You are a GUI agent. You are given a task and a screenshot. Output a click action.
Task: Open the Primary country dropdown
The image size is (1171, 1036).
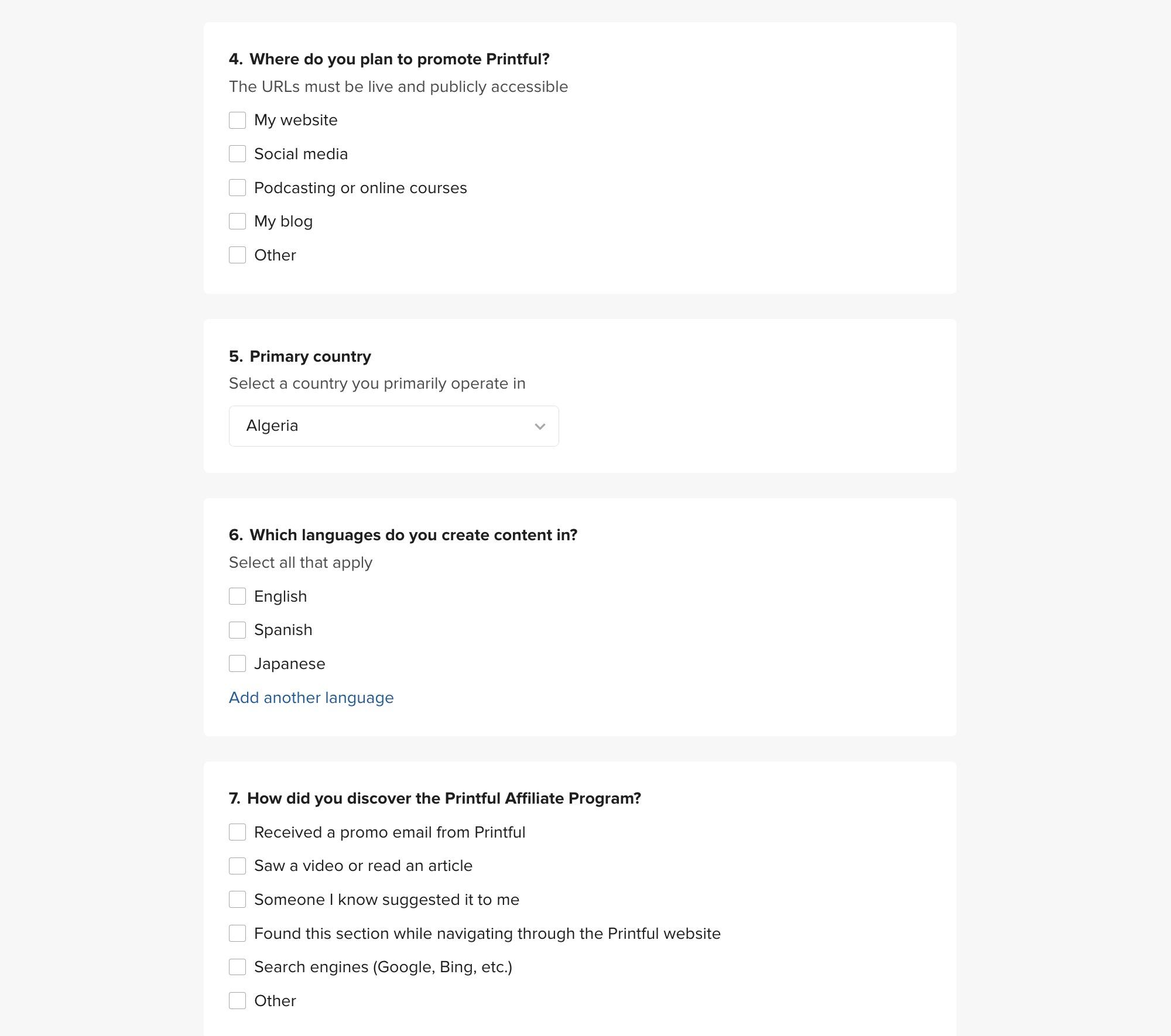[393, 426]
